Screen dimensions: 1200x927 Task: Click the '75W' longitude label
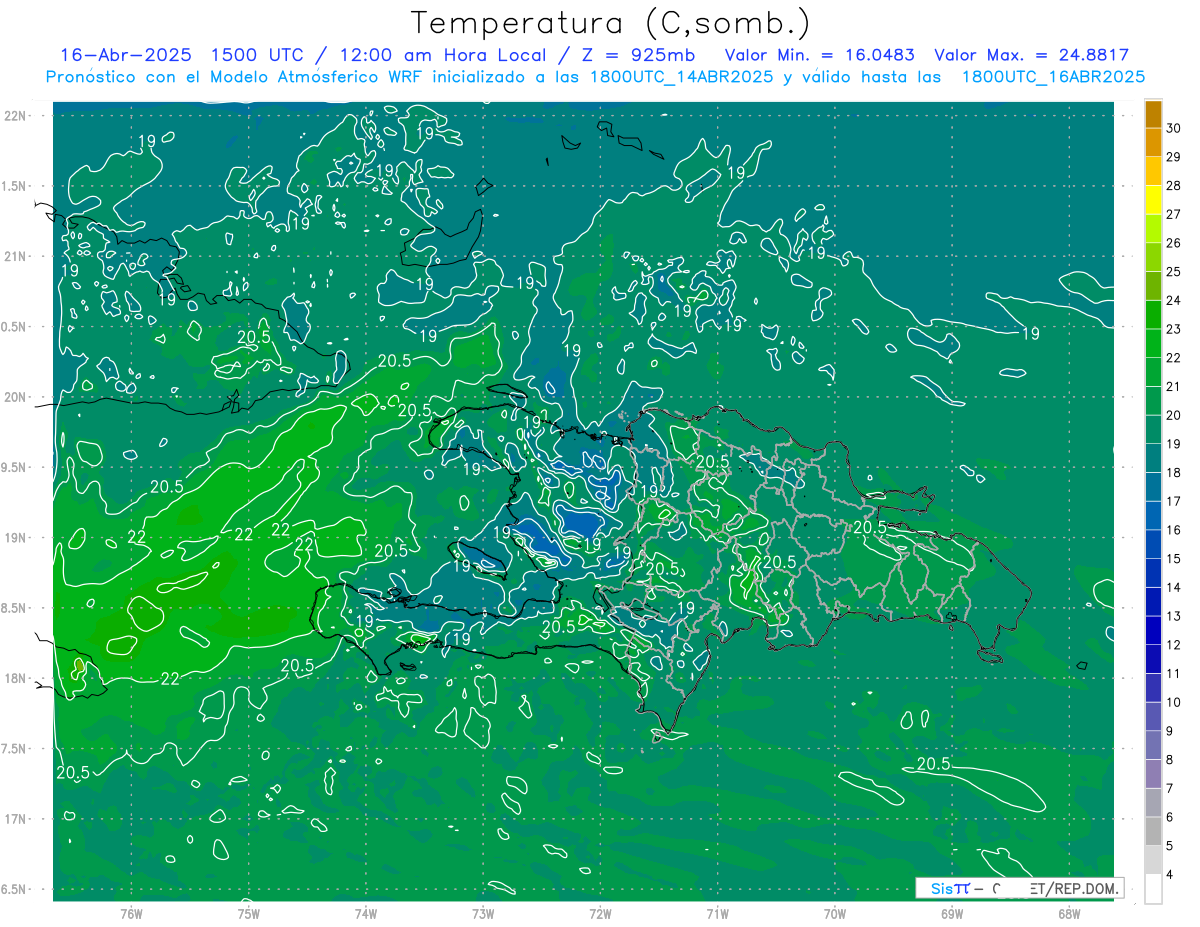248,913
